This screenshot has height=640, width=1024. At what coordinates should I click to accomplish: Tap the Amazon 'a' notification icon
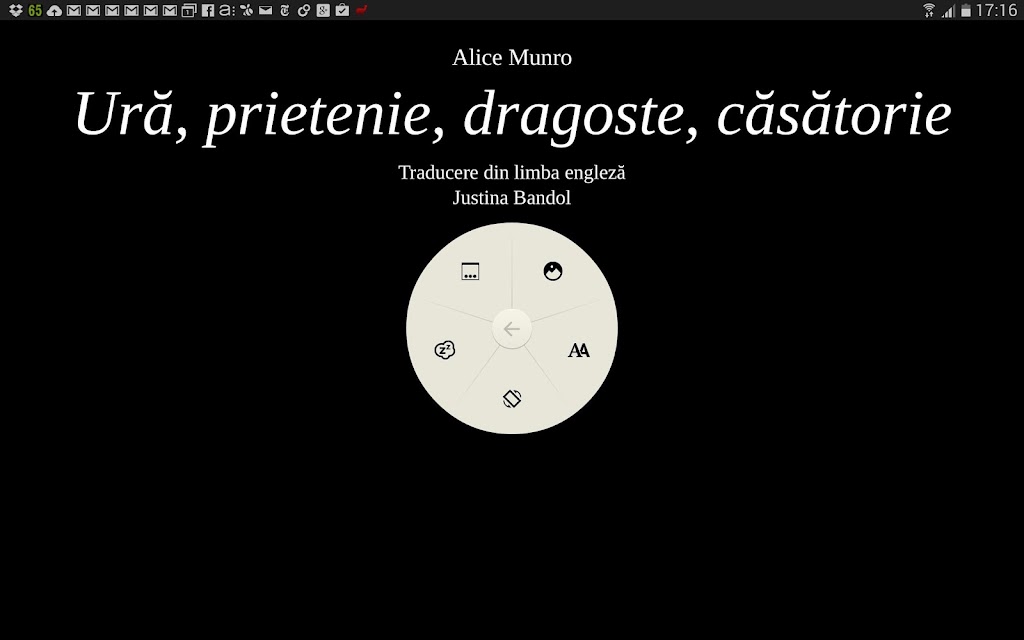(x=227, y=10)
